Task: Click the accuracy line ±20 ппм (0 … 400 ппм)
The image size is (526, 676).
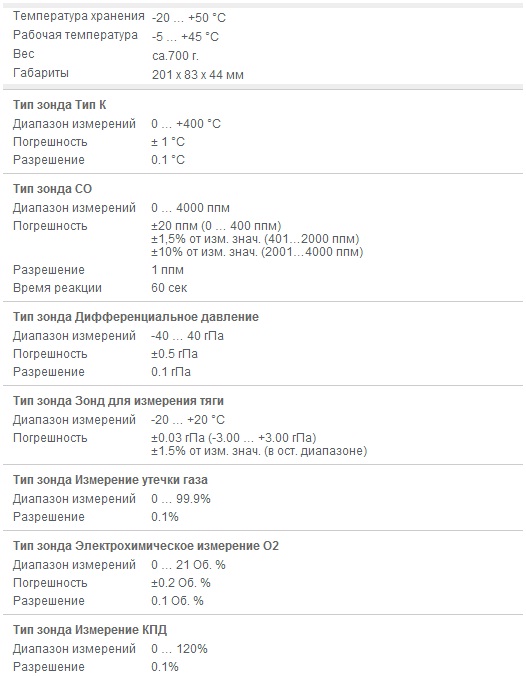Action: [x=216, y=225]
